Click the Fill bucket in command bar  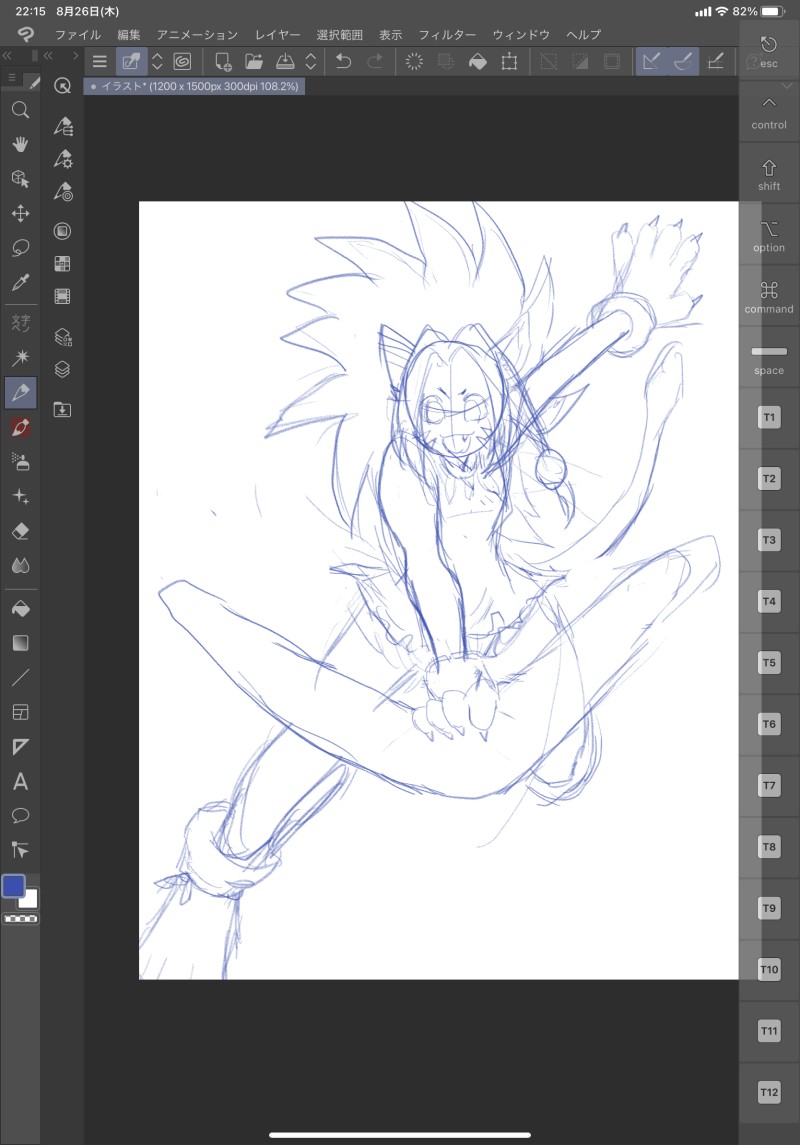[x=477, y=61]
